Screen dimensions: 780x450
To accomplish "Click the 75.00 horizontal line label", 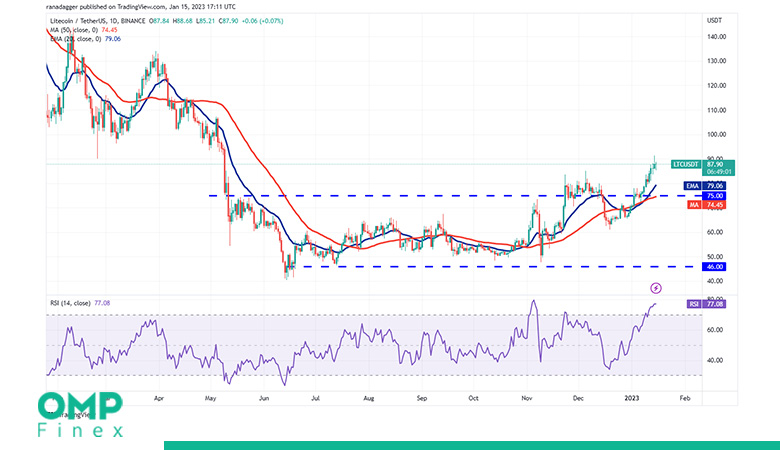I will 714,196.
